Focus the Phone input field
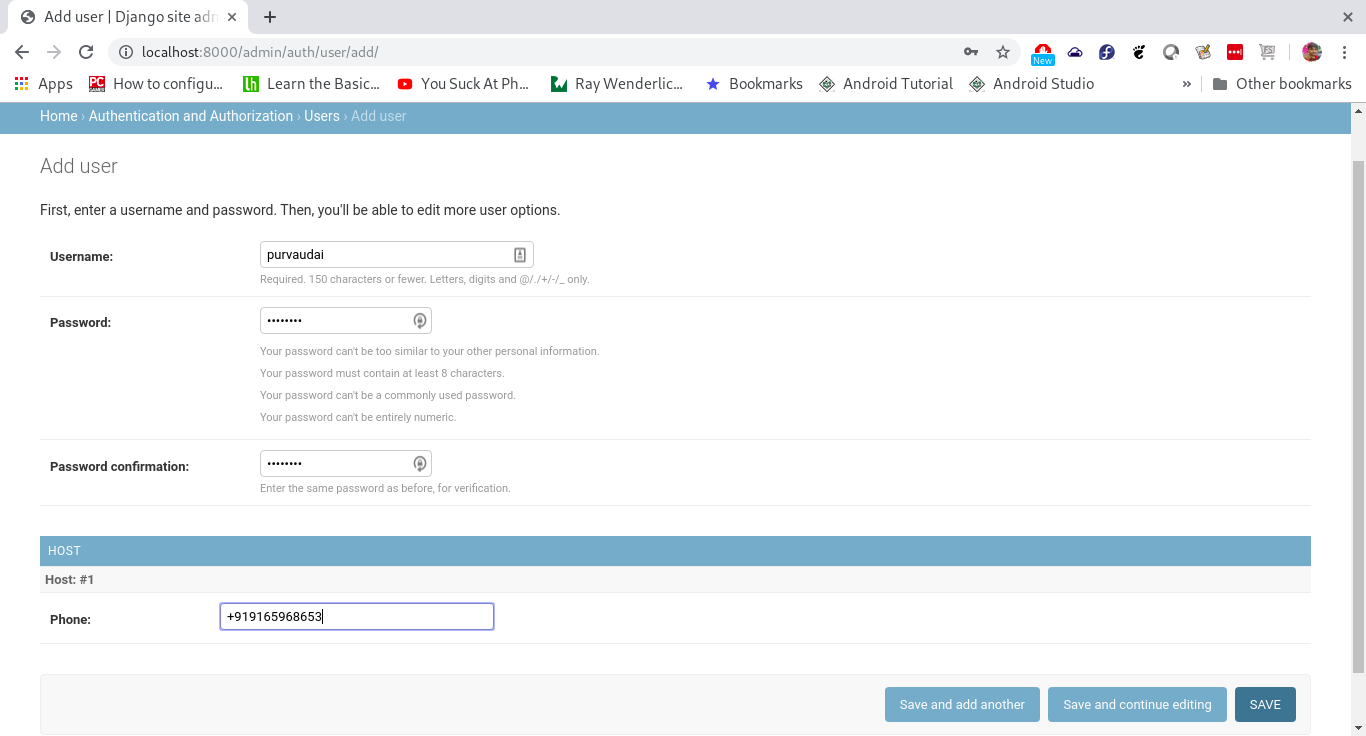Image resolution: width=1366 pixels, height=736 pixels. pos(357,617)
